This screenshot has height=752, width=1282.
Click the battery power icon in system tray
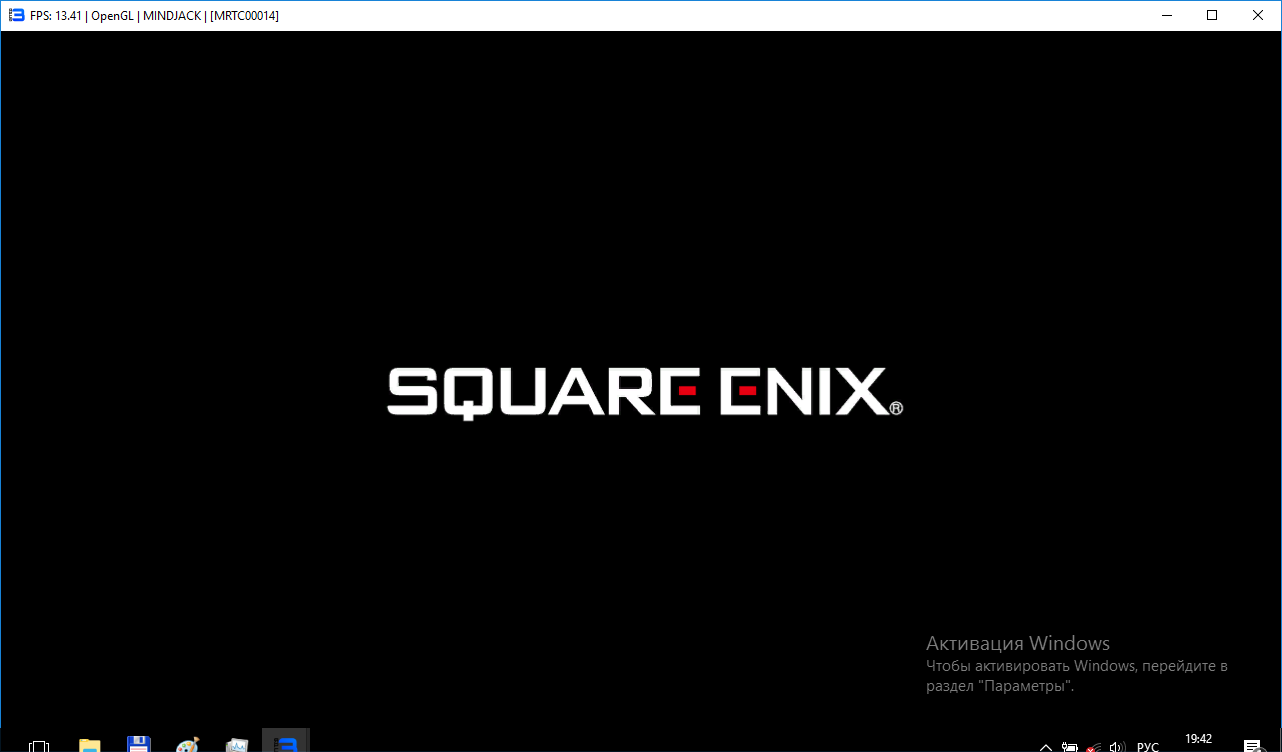pyautogui.click(x=1070, y=746)
